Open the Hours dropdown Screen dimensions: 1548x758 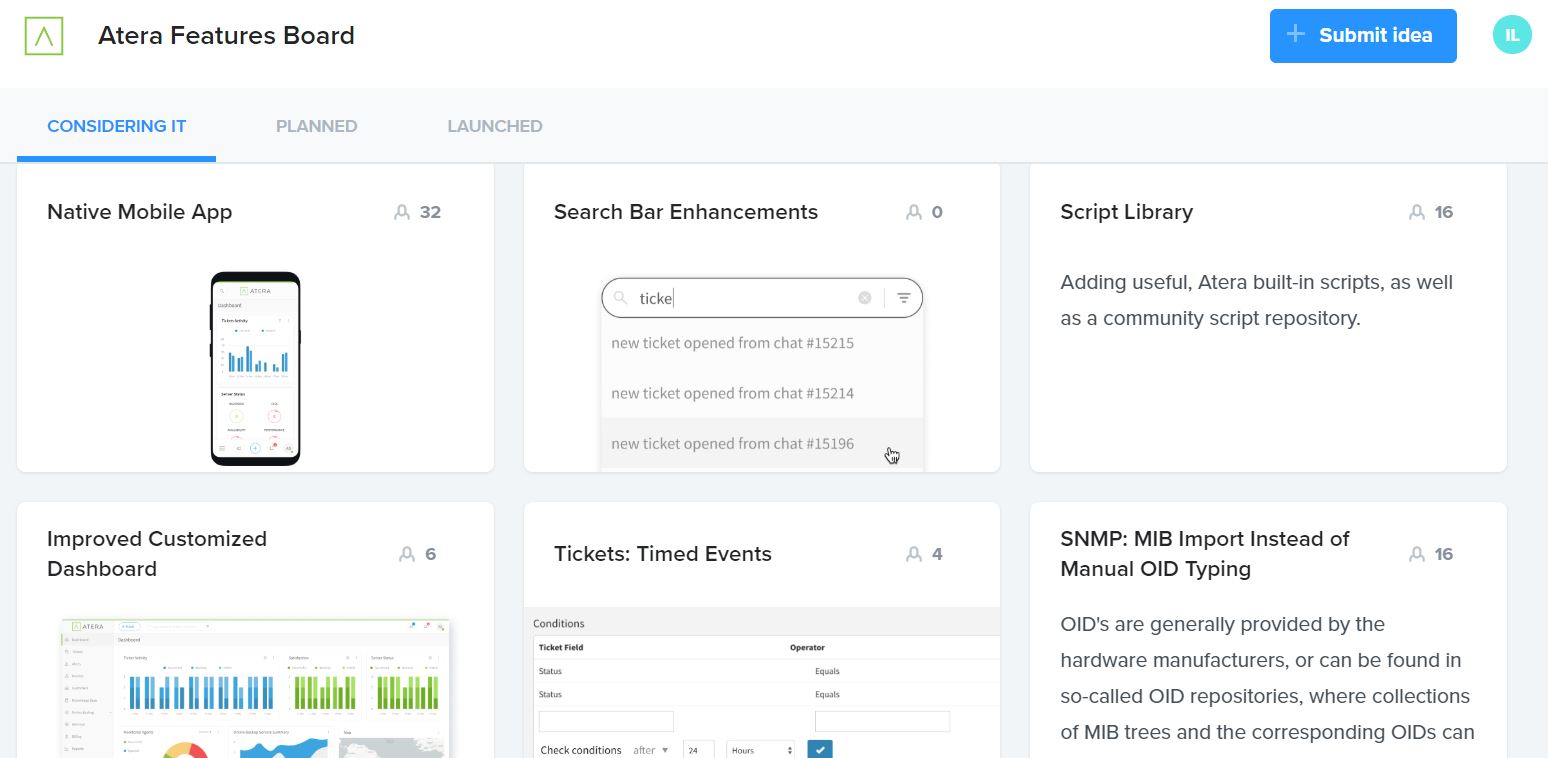tap(762, 750)
